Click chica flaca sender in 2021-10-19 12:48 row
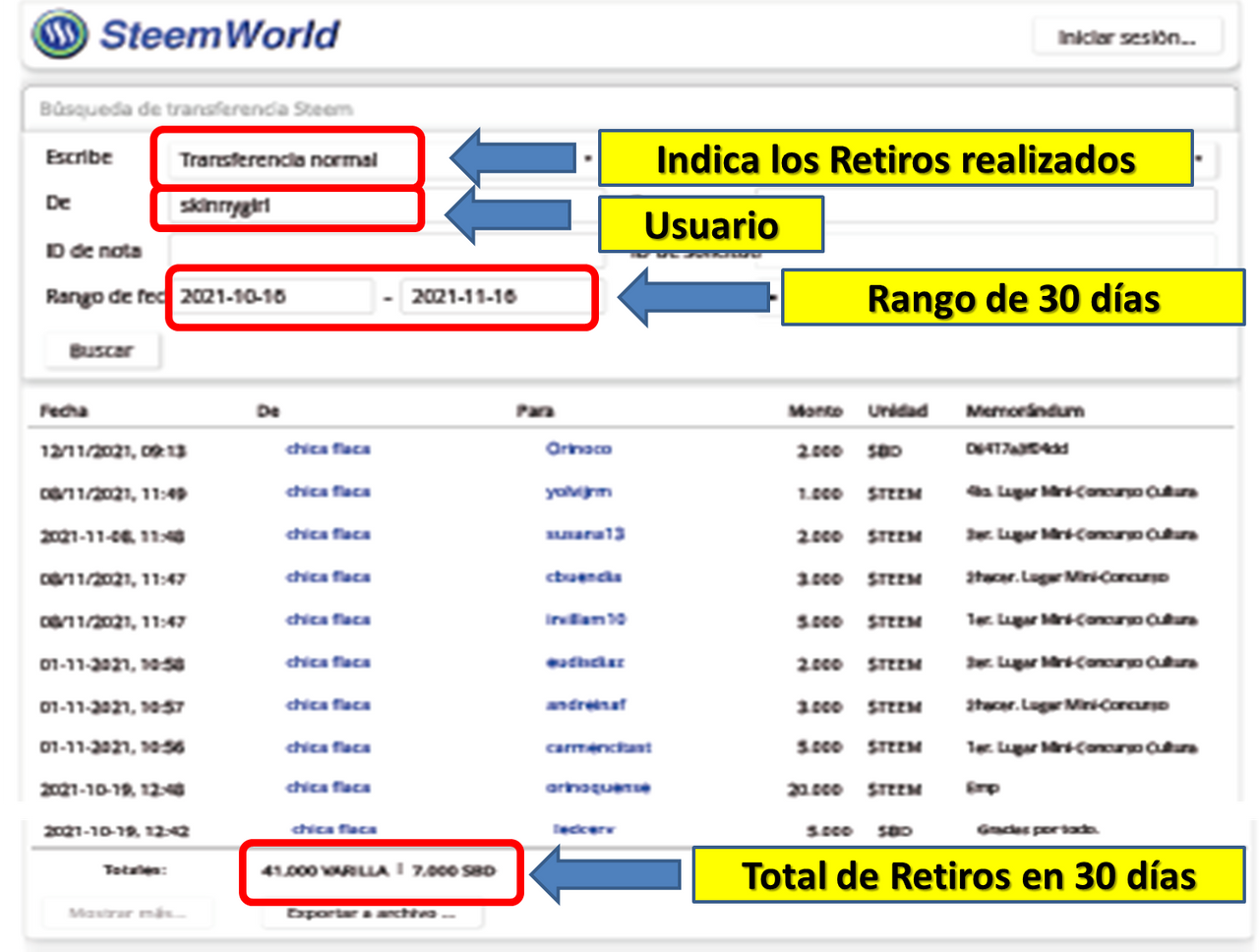The height and width of the screenshot is (952, 1259). click(x=329, y=788)
